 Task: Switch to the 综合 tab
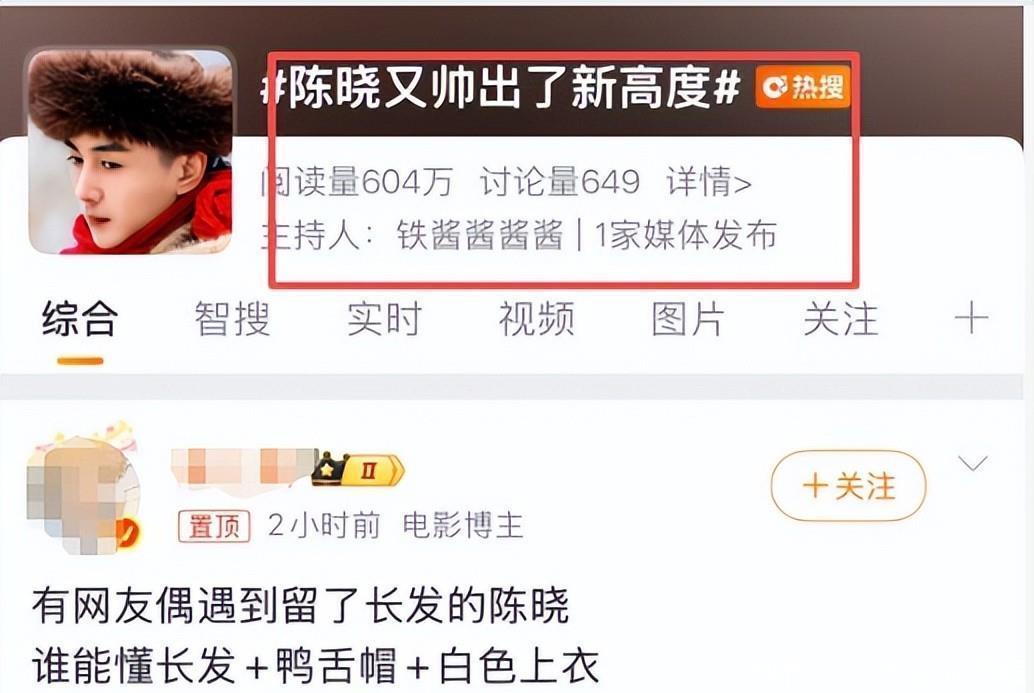click(x=80, y=320)
